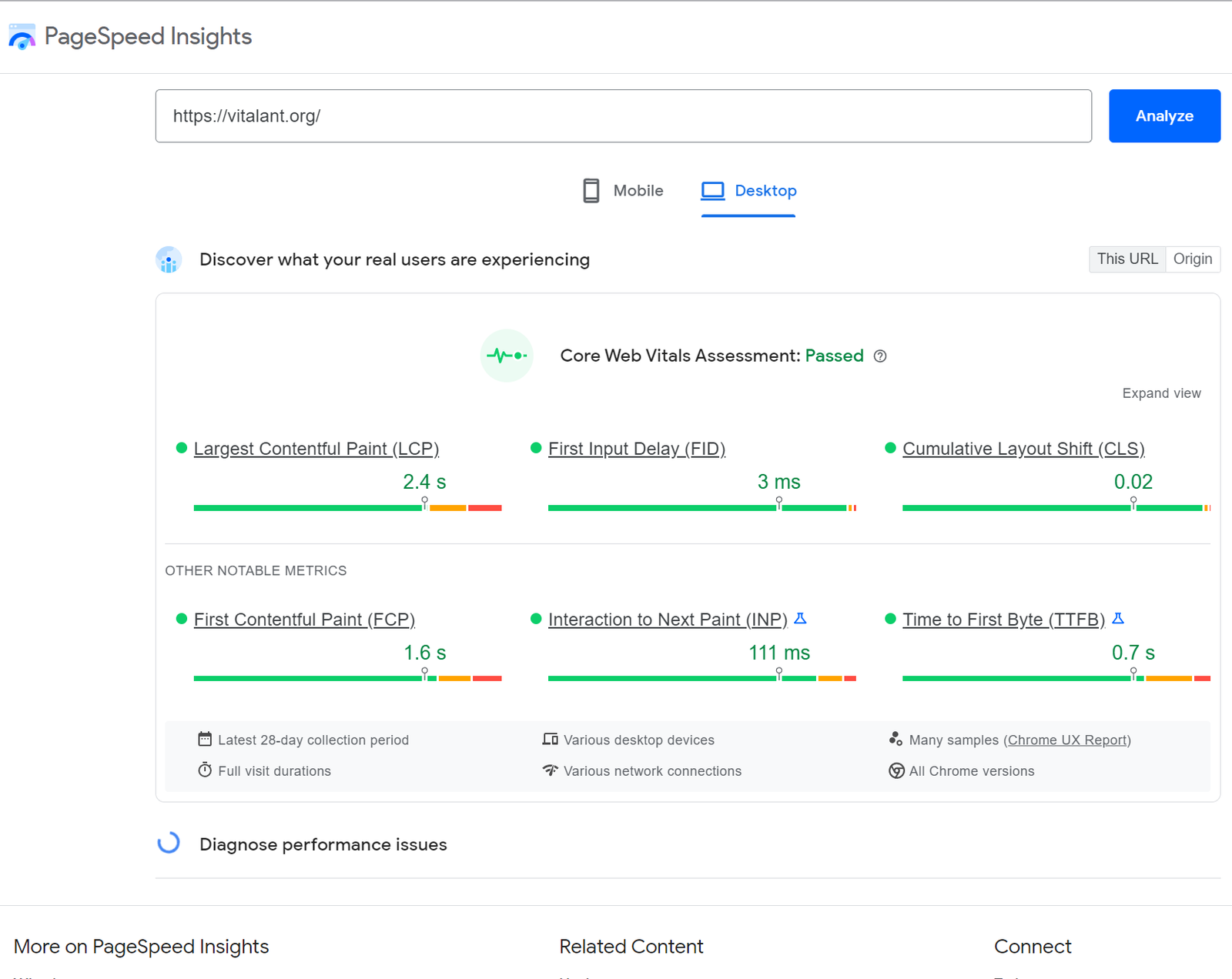
Task: Click the FID value 3 ms
Action: (x=778, y=482)
